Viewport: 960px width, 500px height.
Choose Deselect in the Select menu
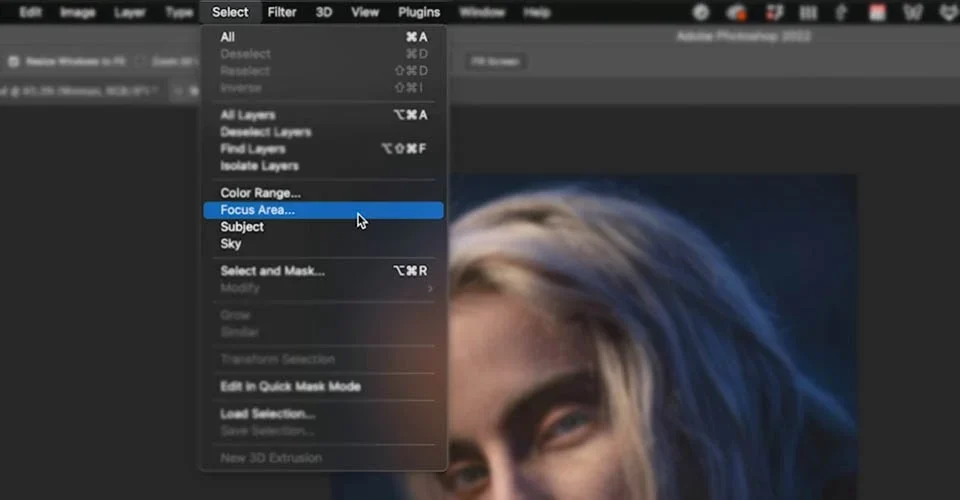[x=323, y=54]
